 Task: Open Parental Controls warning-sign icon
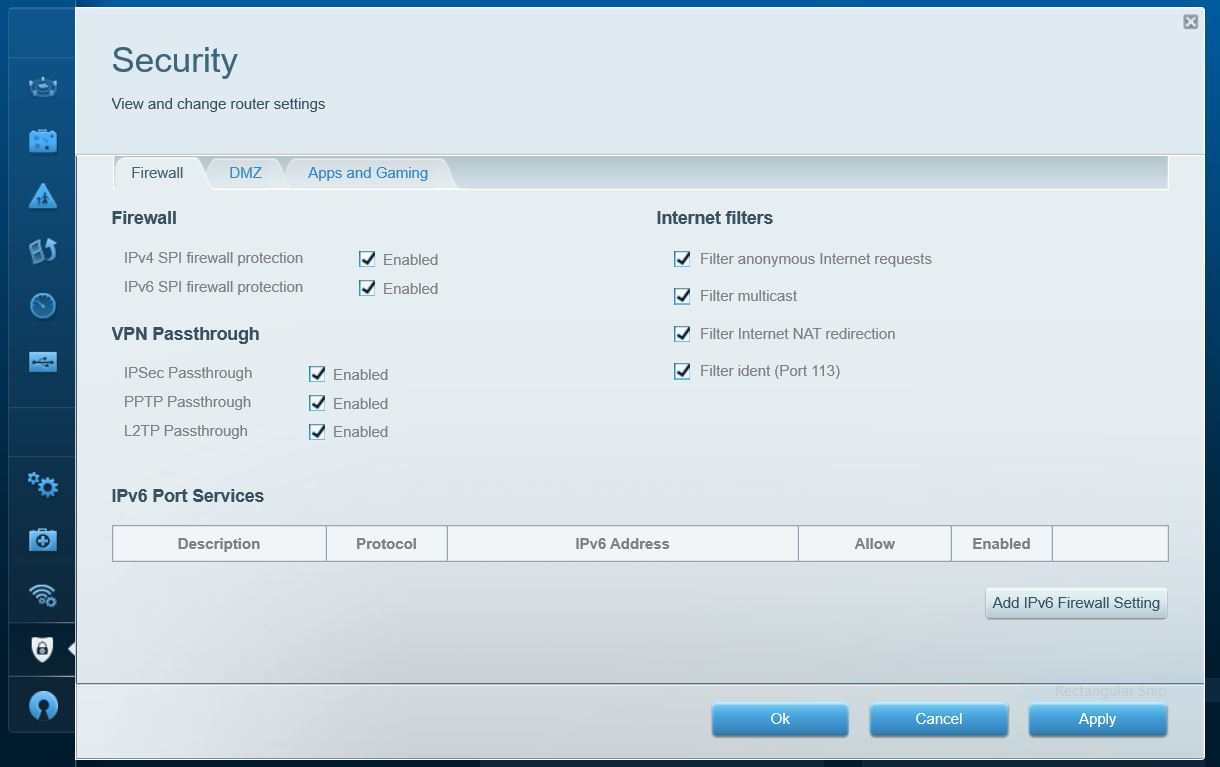click(42, 196)
